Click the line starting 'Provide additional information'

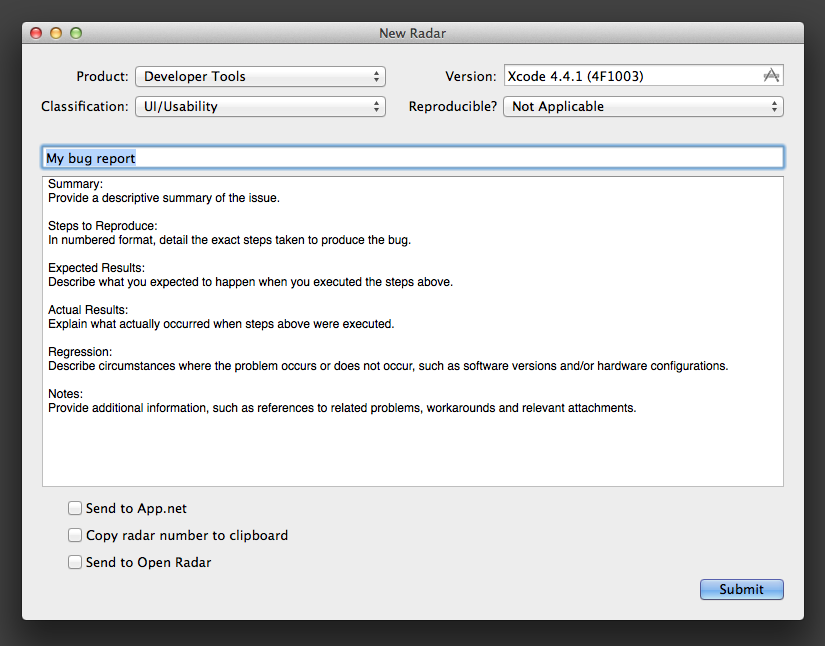point(342,408)
